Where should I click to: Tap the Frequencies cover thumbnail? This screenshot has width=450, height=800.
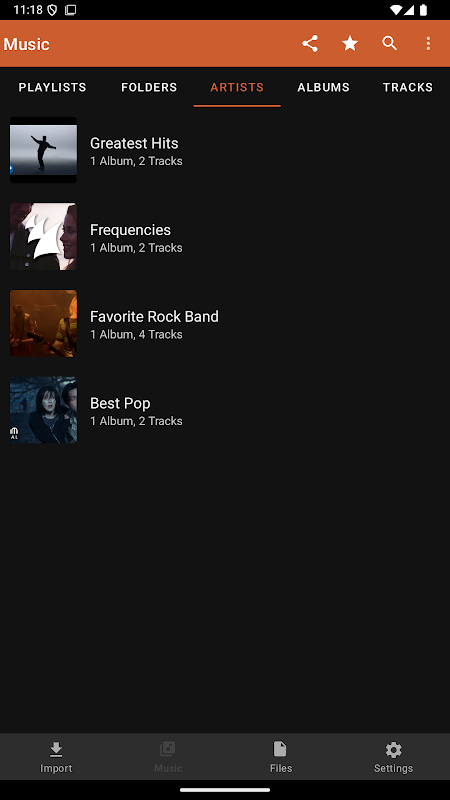point(43,237)
